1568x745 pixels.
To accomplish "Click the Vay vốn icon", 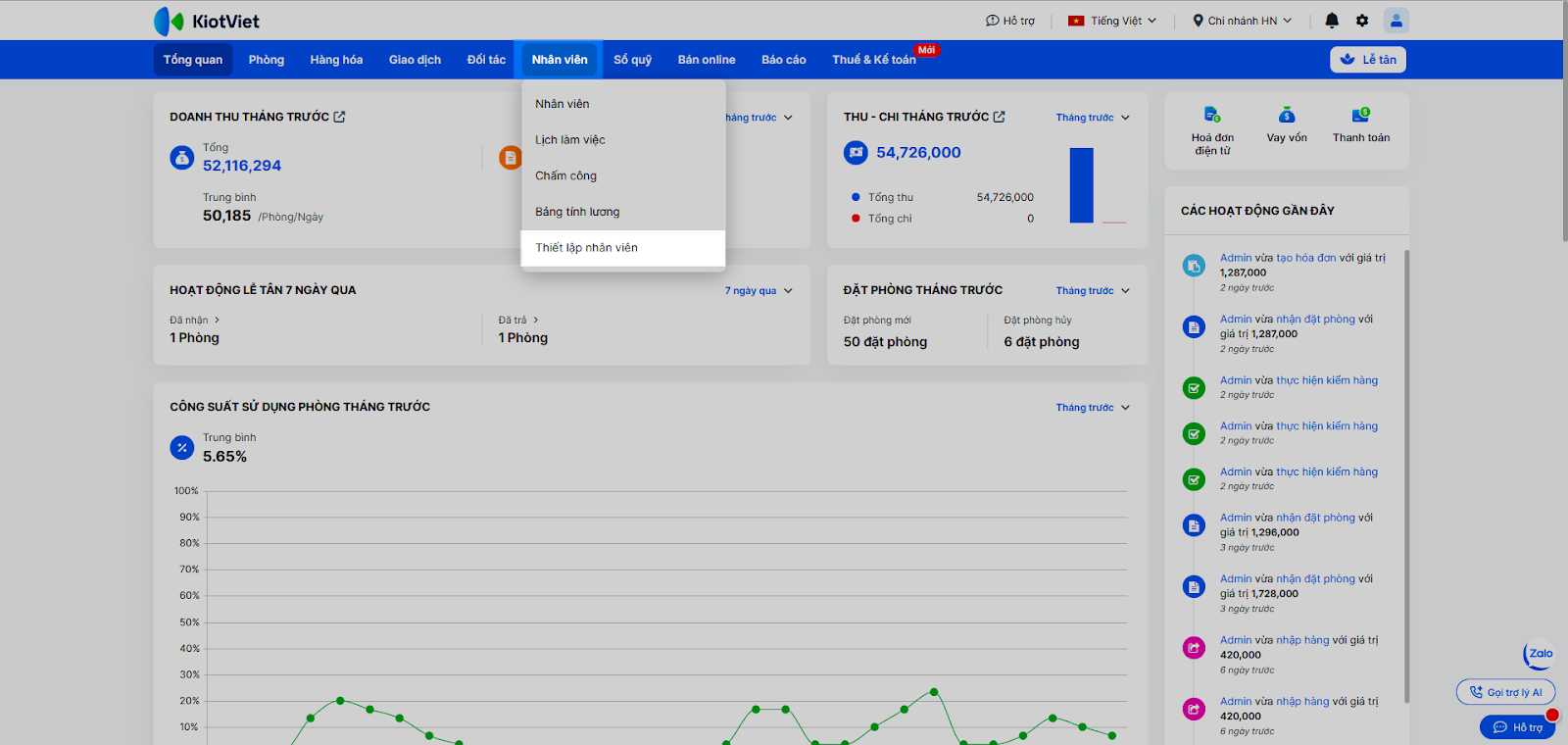I will click(x=1287, y=115).
